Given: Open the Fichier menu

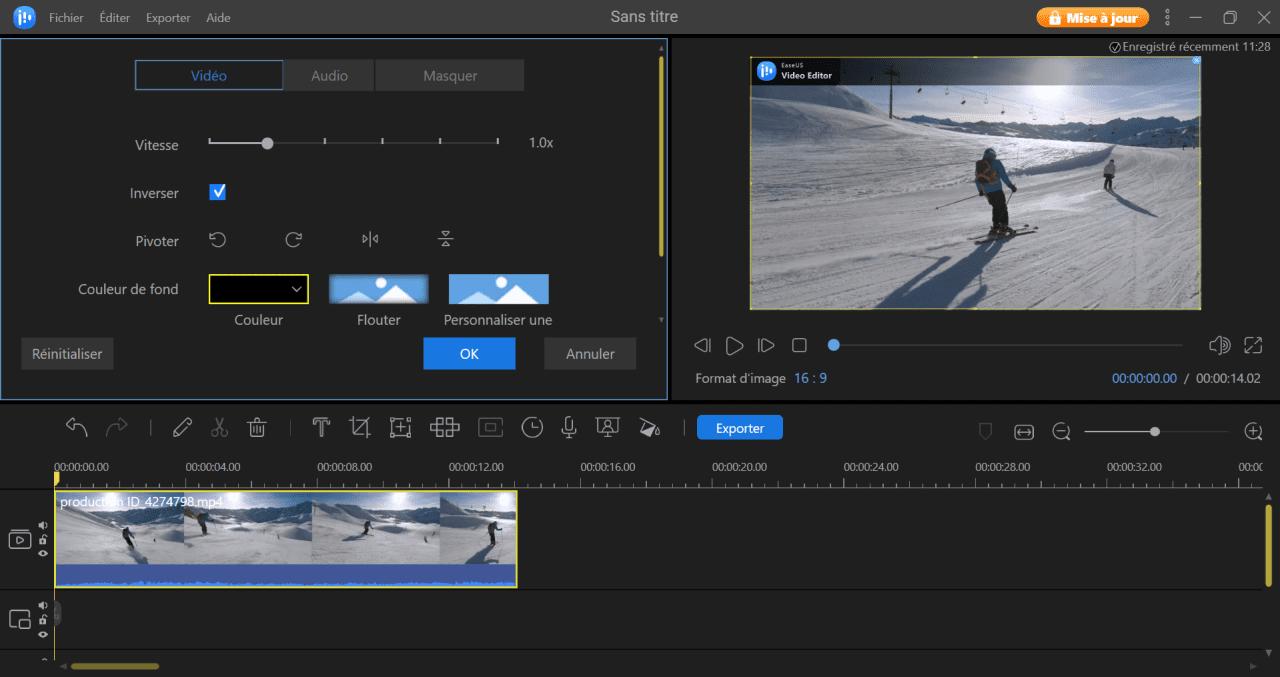Looking at the screenshot, I should (x=66, y=17).
